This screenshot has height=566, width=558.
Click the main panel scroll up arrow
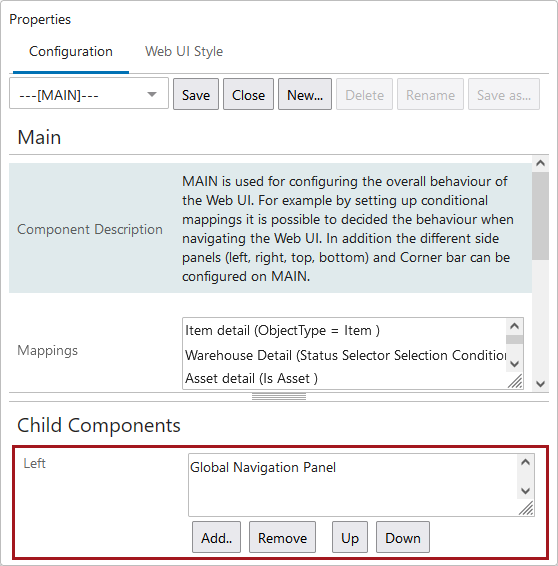(x=540, y=163)
